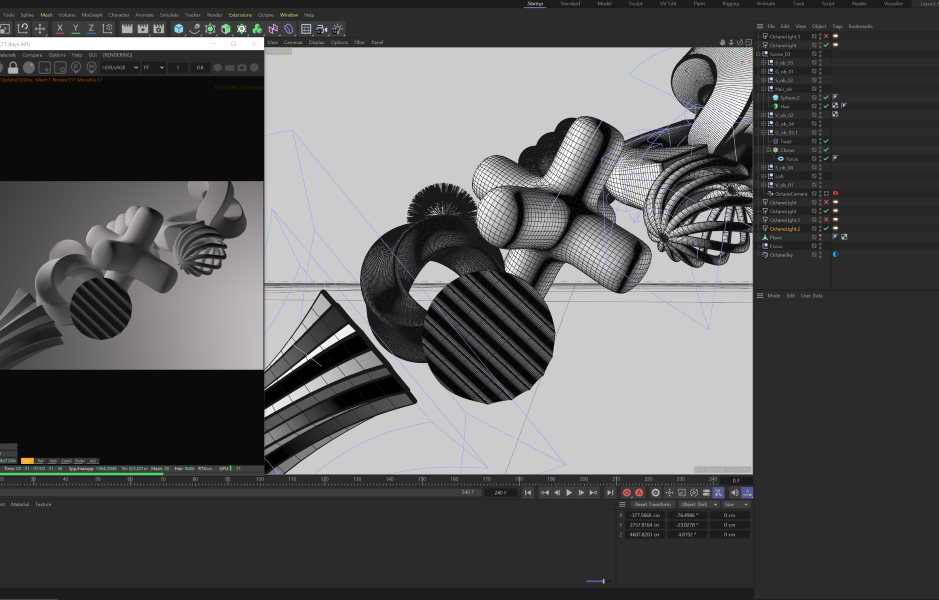Click Octane clay mode sphere icon
Viewport: 939px width, 600px height.
[x=29, y=68]
